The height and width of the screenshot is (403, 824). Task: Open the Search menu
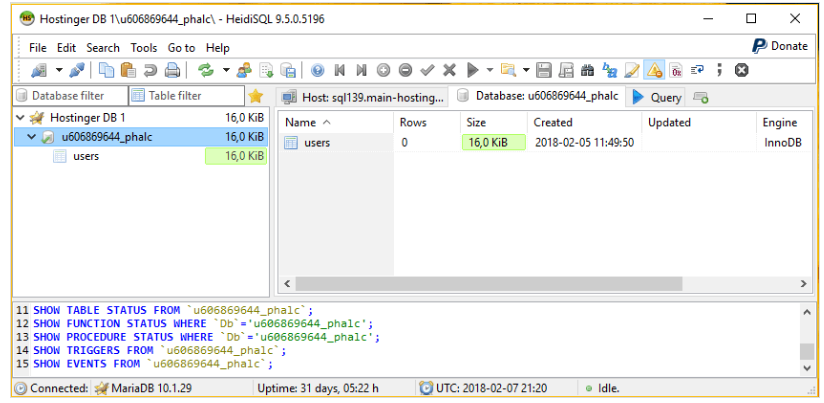pos(103,48)
